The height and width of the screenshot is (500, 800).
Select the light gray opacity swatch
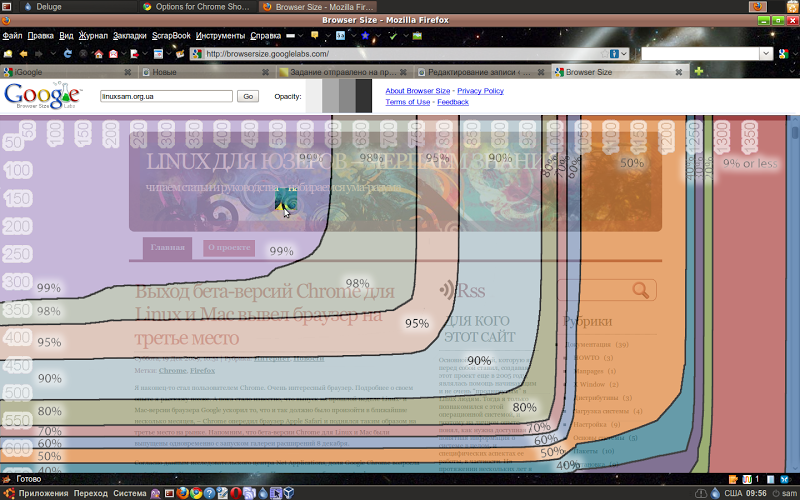(331, 96)
